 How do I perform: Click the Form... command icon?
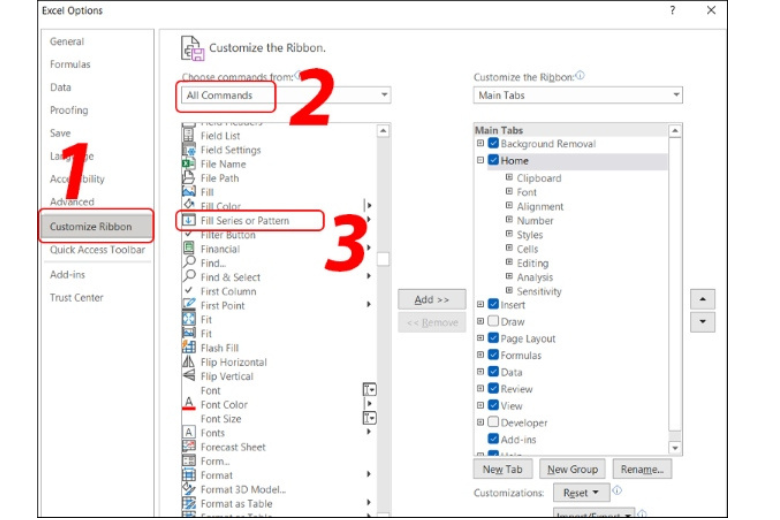pos(189,461)
